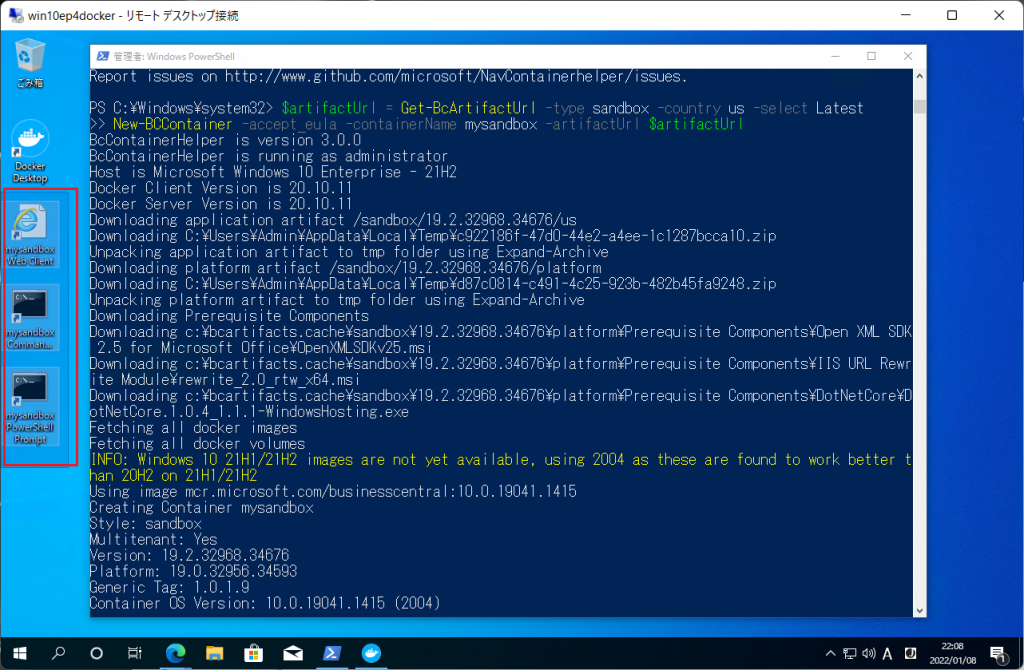Open Task View in taskbar
Screen dimensions: 1024x670
(135, 653)
